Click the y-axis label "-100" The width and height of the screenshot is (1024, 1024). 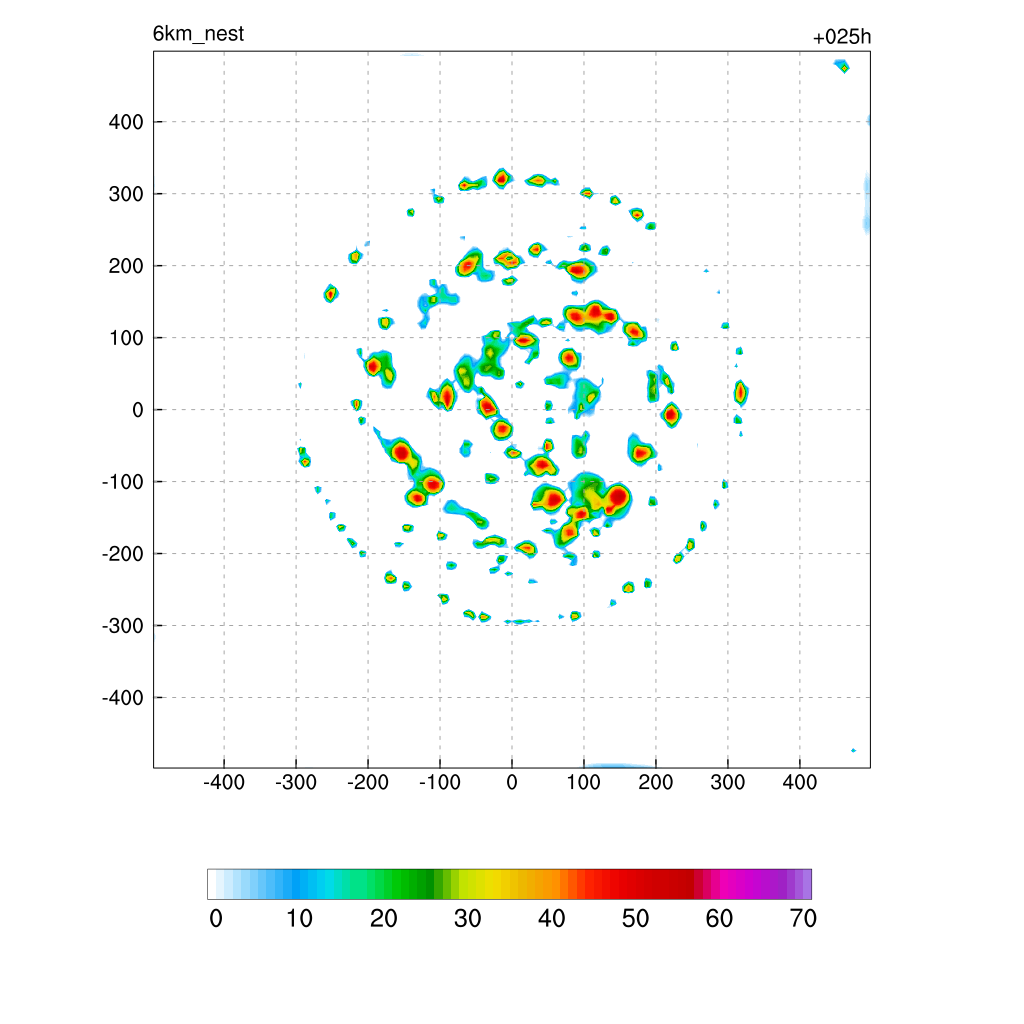click(x=123, y=482)
